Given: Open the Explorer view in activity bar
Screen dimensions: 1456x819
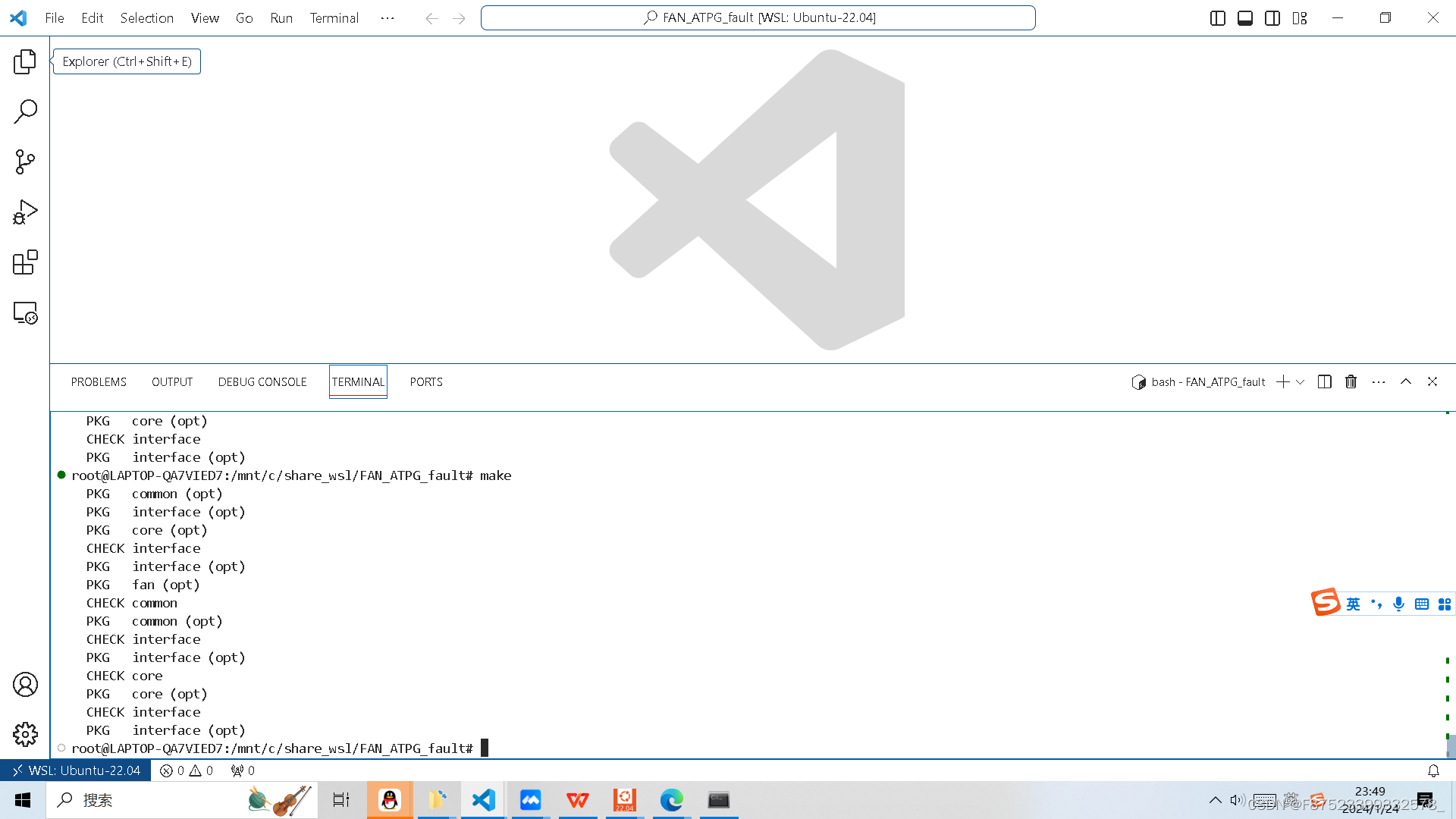Looking at the screenshot, I should [25, 61].
